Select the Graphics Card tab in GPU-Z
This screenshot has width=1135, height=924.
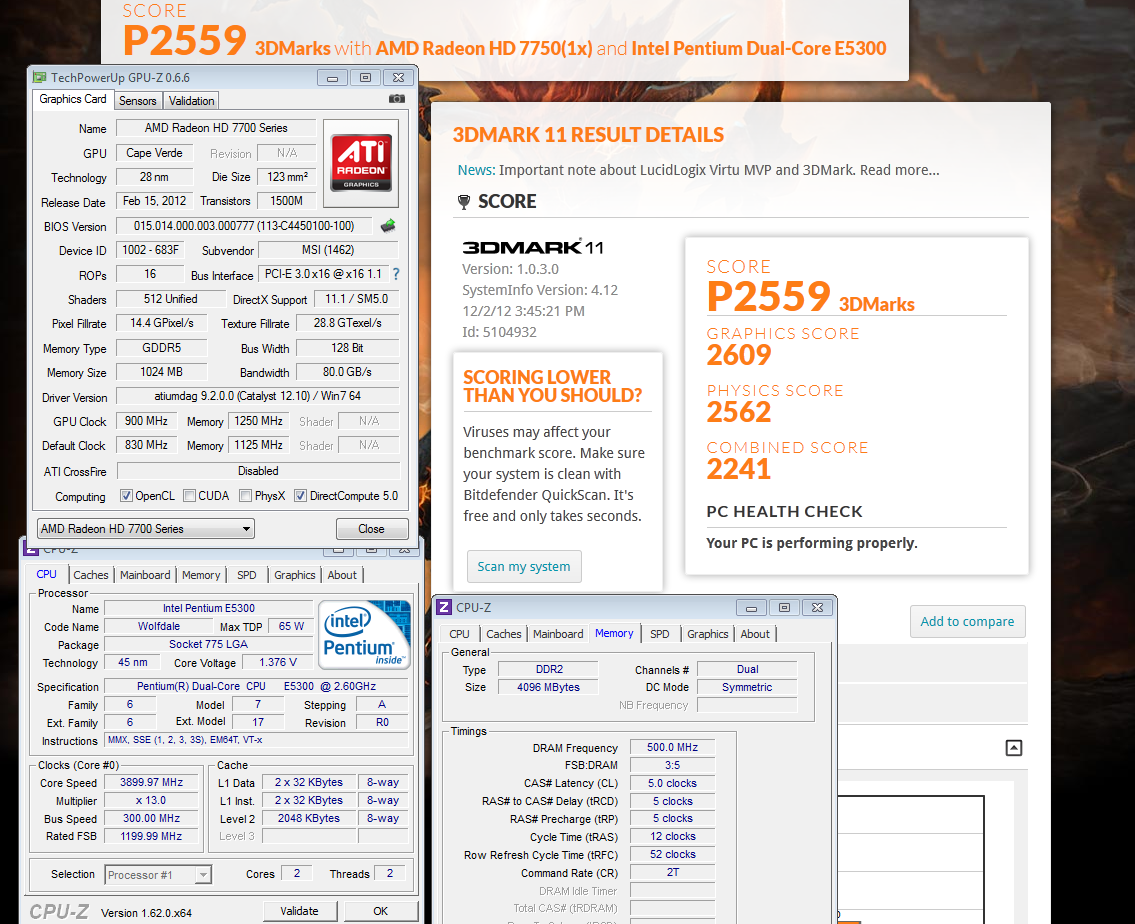coord(72,99)
